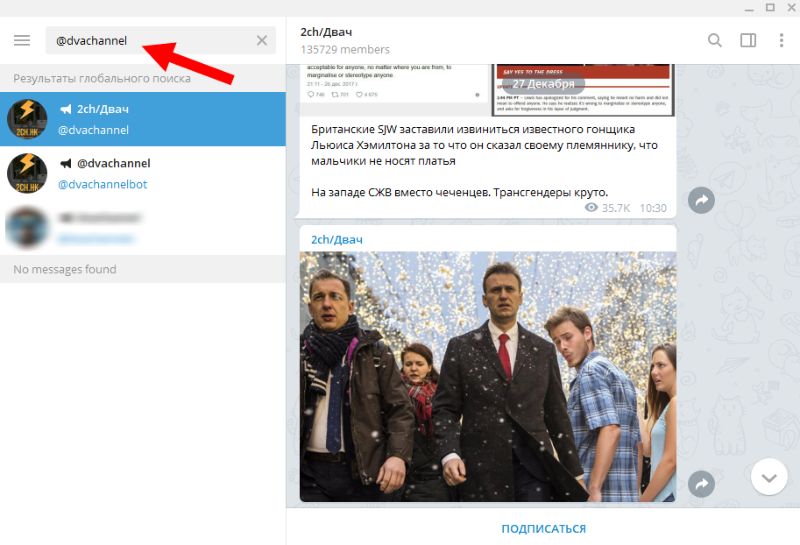
Task: Open the 2ch/Двач author link on photo post
Action: coord(337,239)
